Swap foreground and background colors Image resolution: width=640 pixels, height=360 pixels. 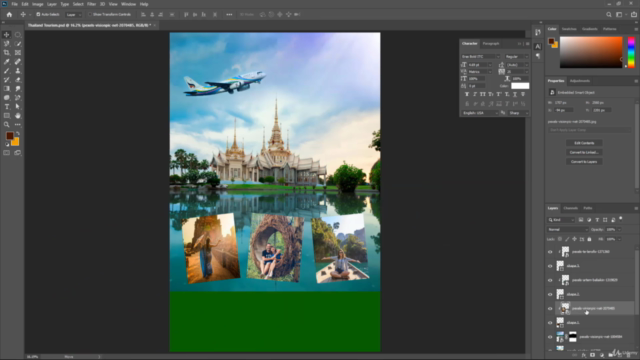pos(18,133)
